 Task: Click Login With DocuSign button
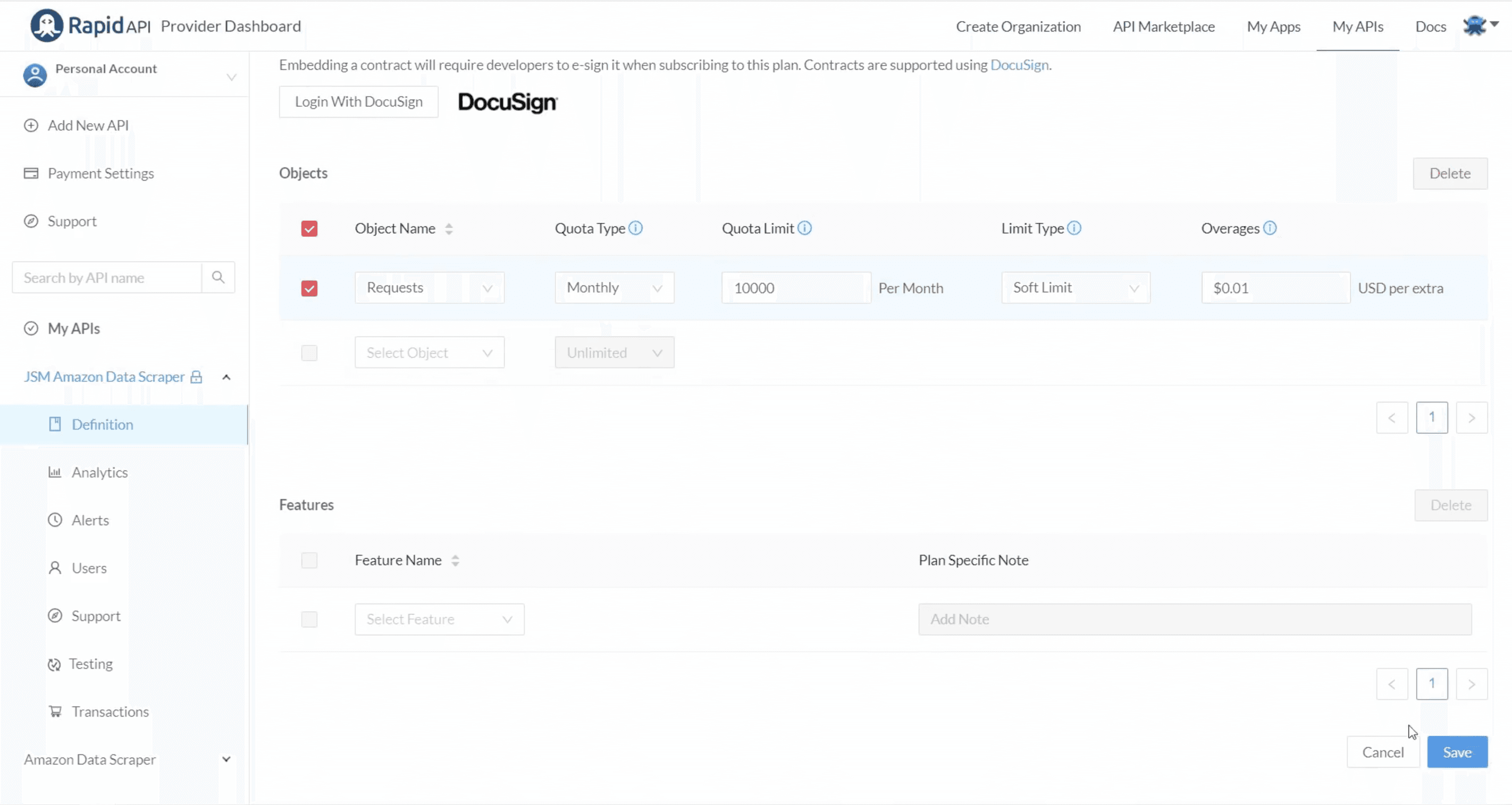click(x=359, y=102)
